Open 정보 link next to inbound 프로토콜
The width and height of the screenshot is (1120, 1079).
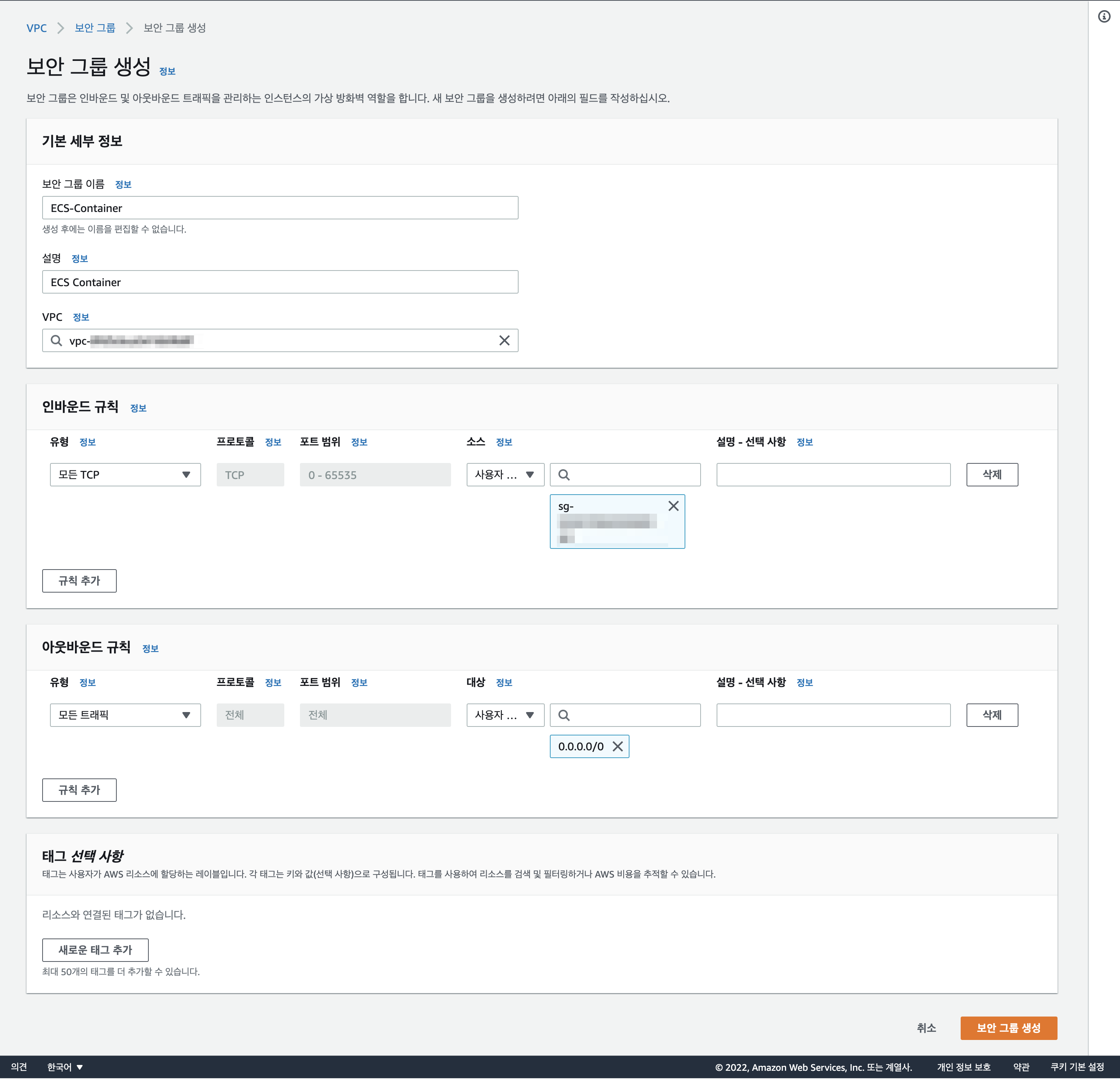[273, 442]
